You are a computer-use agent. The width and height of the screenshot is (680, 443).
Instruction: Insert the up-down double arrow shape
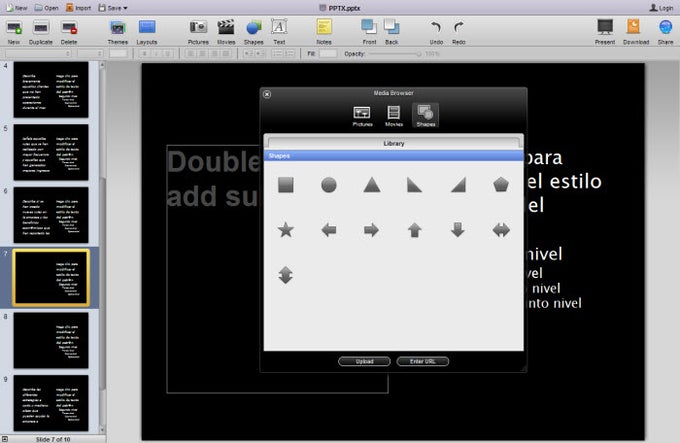286,275
